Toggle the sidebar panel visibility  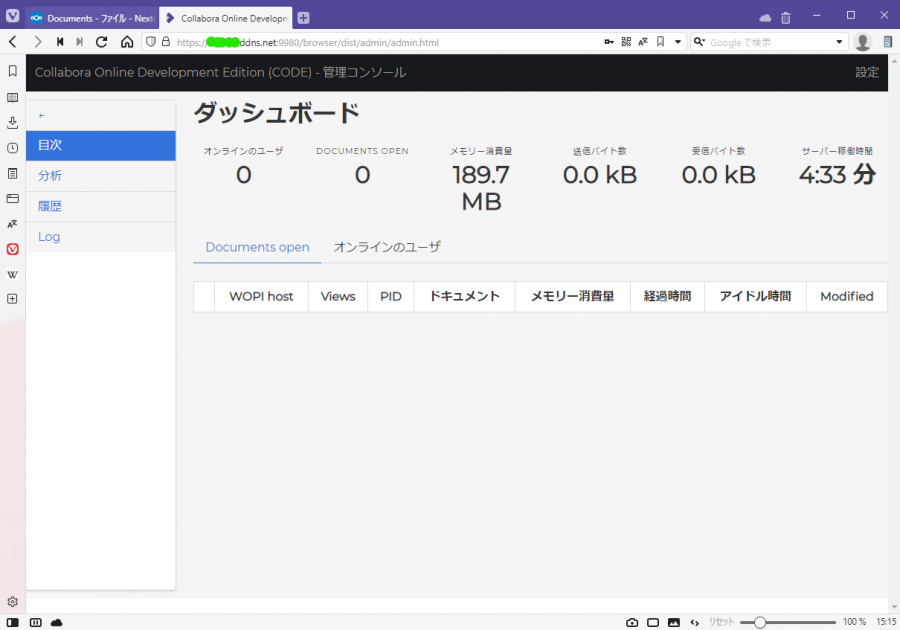click(12, 622)
